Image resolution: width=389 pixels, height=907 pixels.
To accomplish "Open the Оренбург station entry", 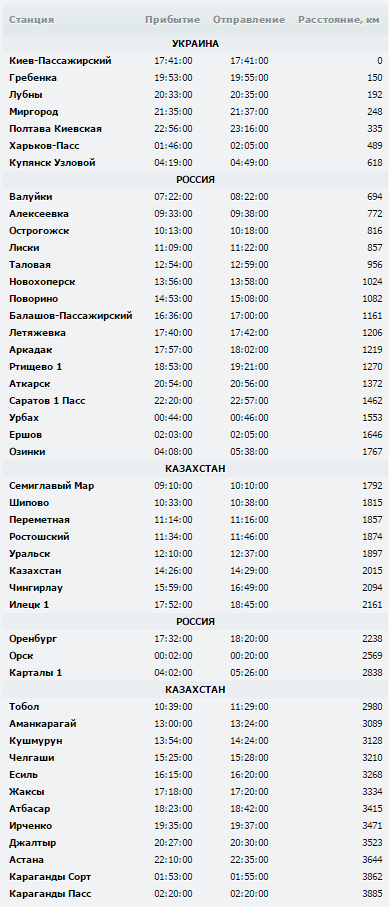I will (34, 639).
